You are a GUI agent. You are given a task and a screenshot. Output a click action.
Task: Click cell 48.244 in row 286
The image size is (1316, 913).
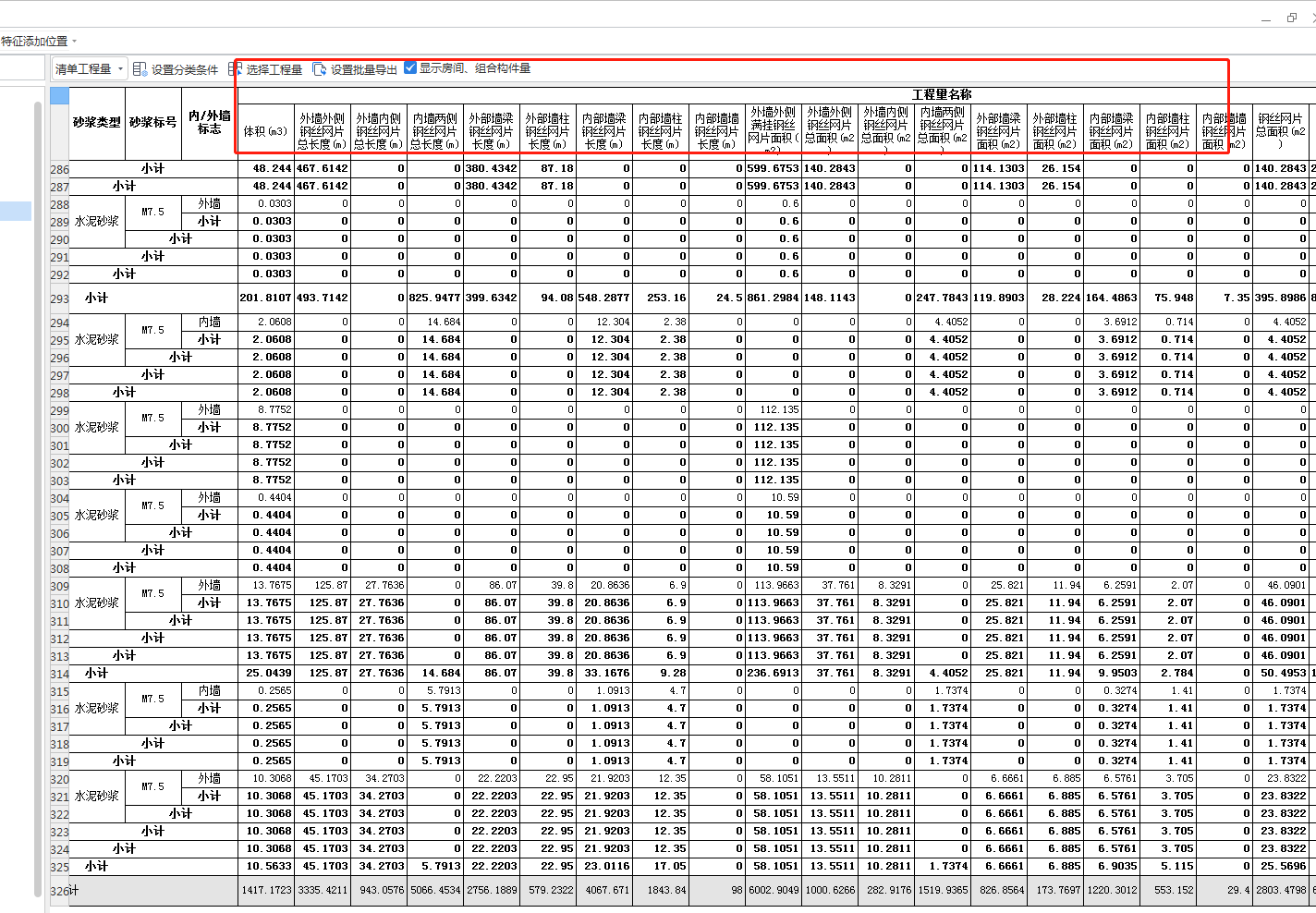tap(266, 169)
